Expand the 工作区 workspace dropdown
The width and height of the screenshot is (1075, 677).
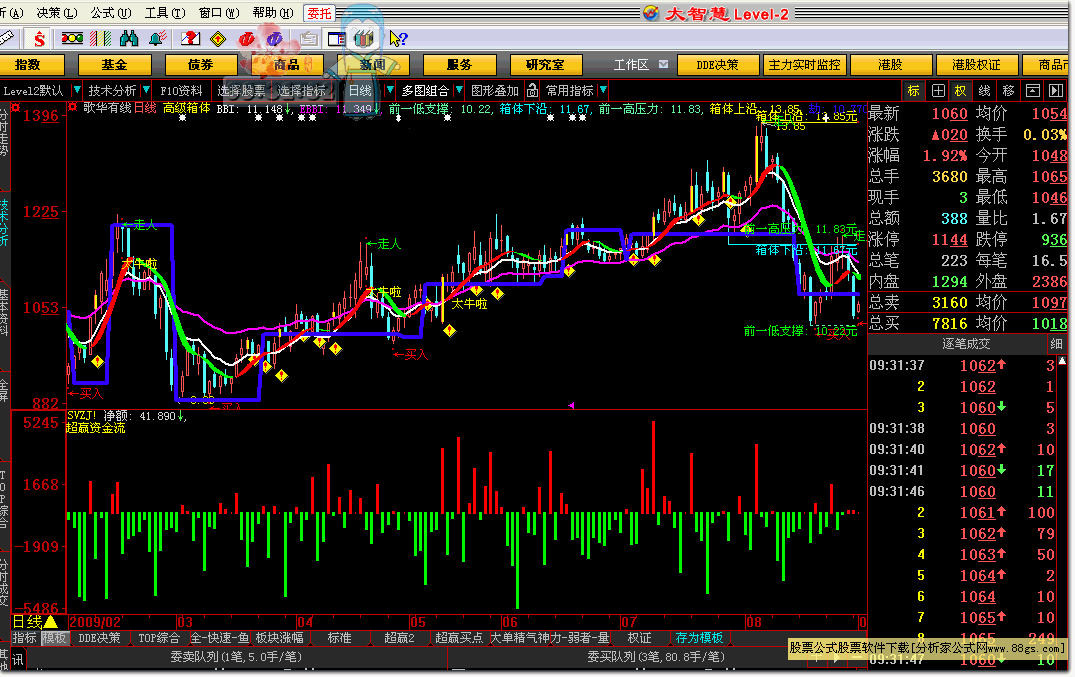663,64
